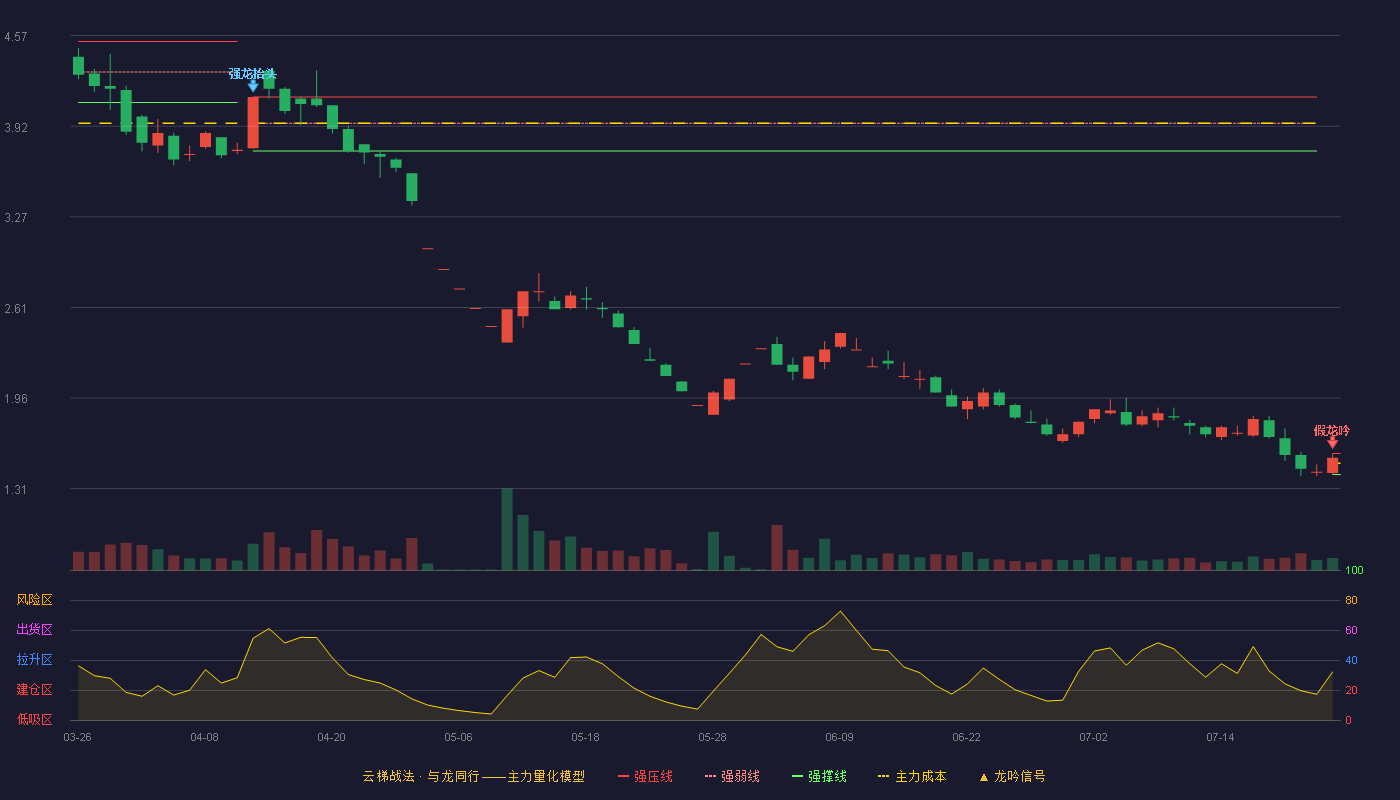Click the 06-09 date label
1400x800 pixels.
tap(839, 737)
